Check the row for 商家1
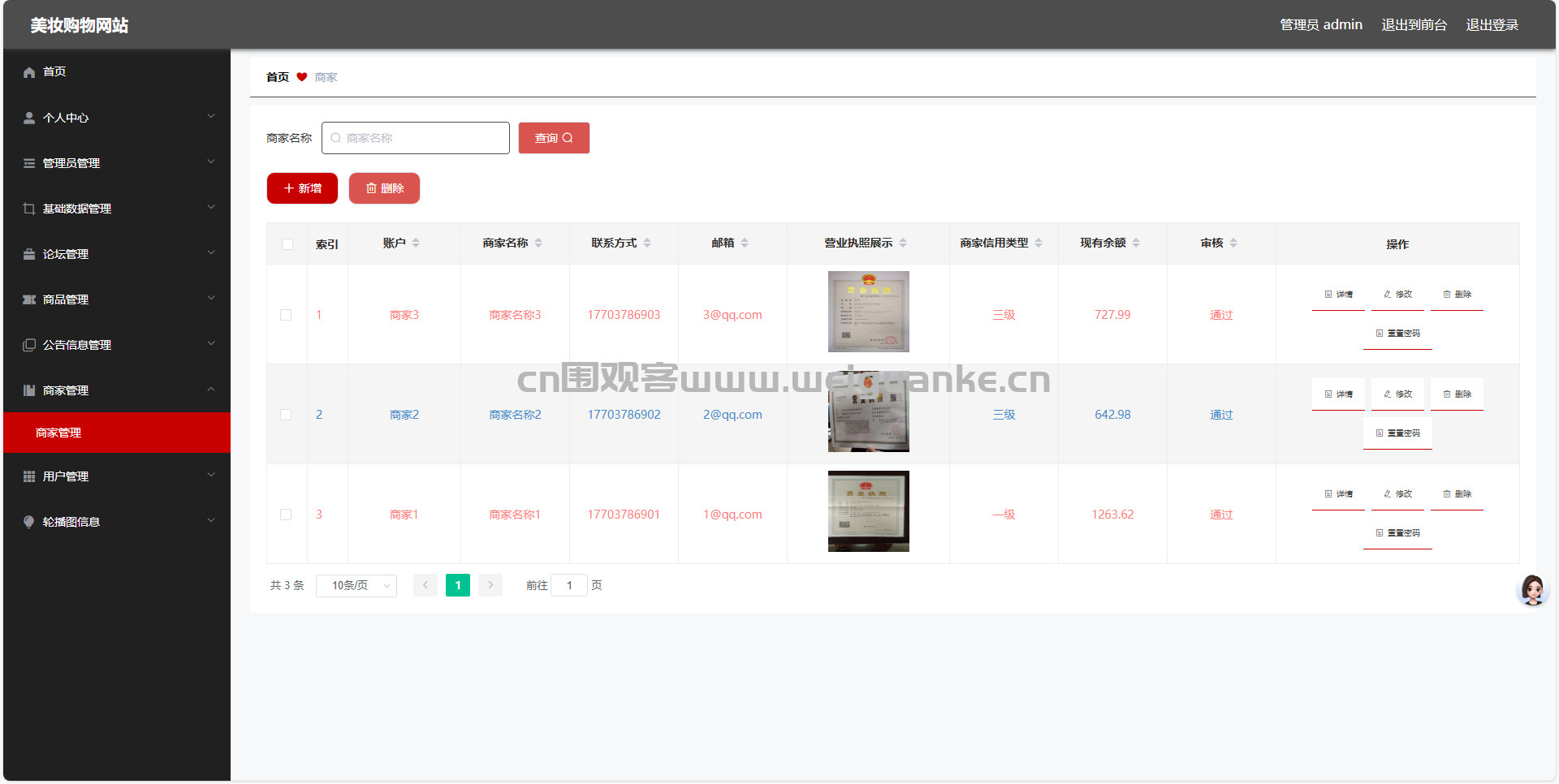Image resolution: width=1559 pixels, height=784 pixels. tap(286, 515)
